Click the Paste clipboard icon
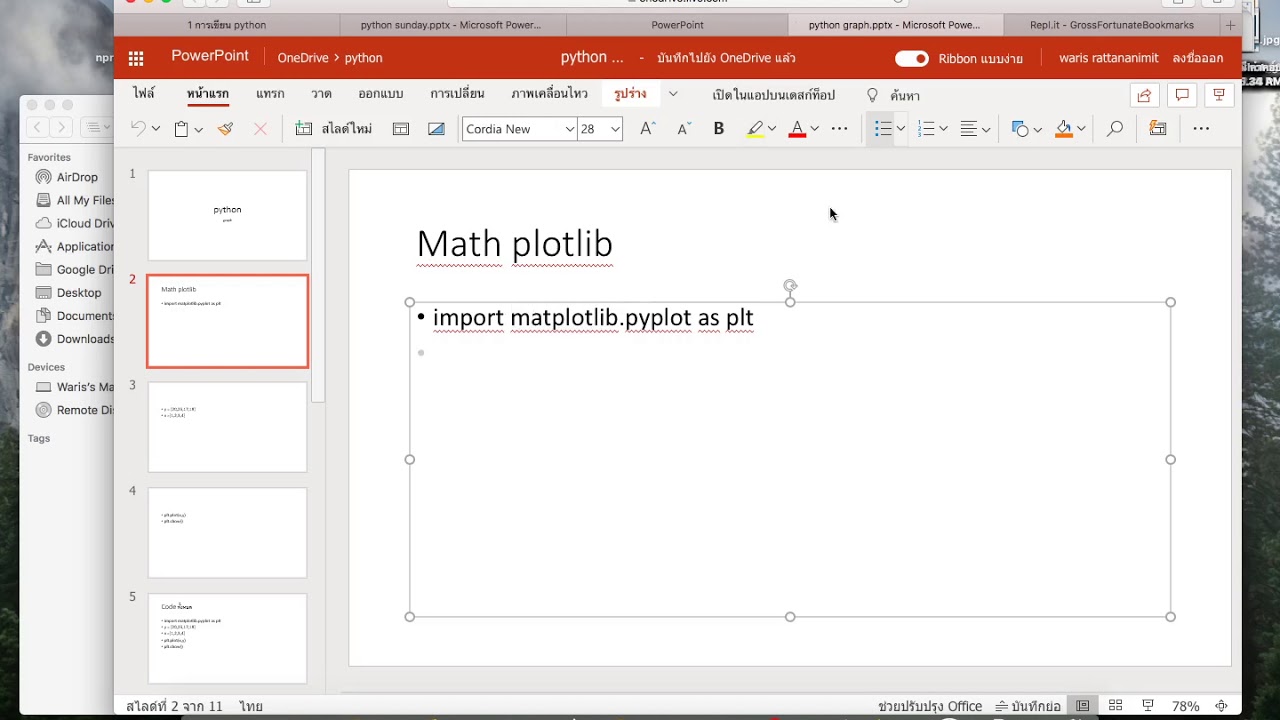 point(181,129)
